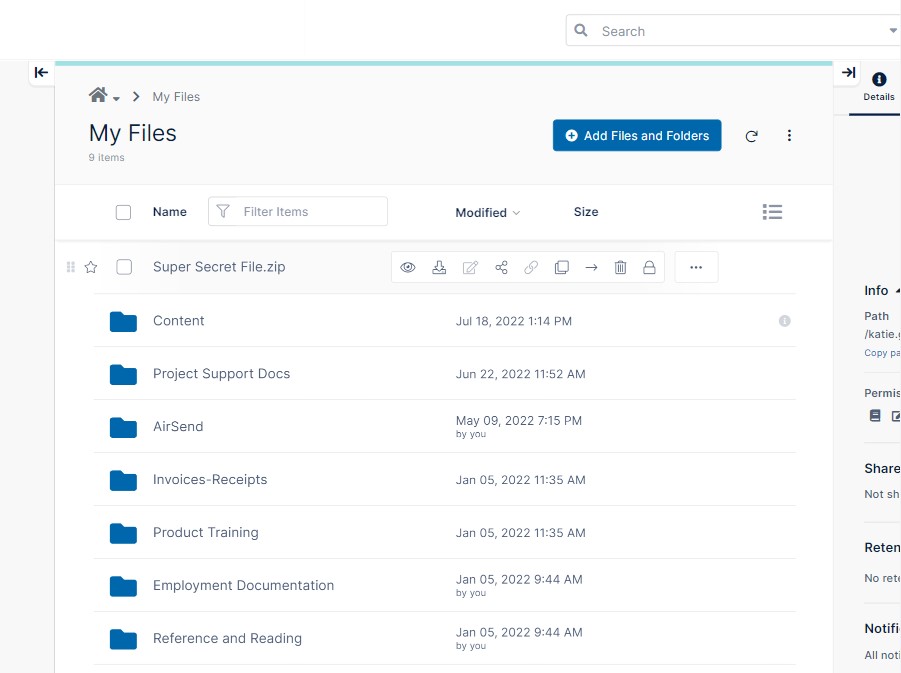Click the Jun 22, 2022 11:52 AM date
Image resolution: width=901 pixels, height=673 pixels.
point(521,374)
